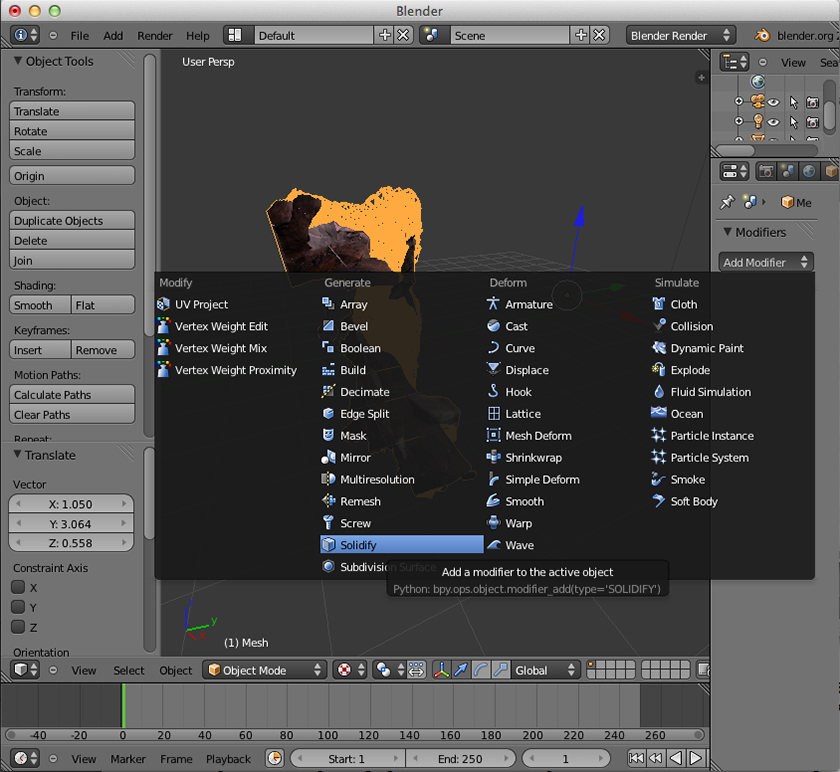Screen dimensions: 840x772
Task: Enable the Z constraint axis checkbox
Action: 18,627
